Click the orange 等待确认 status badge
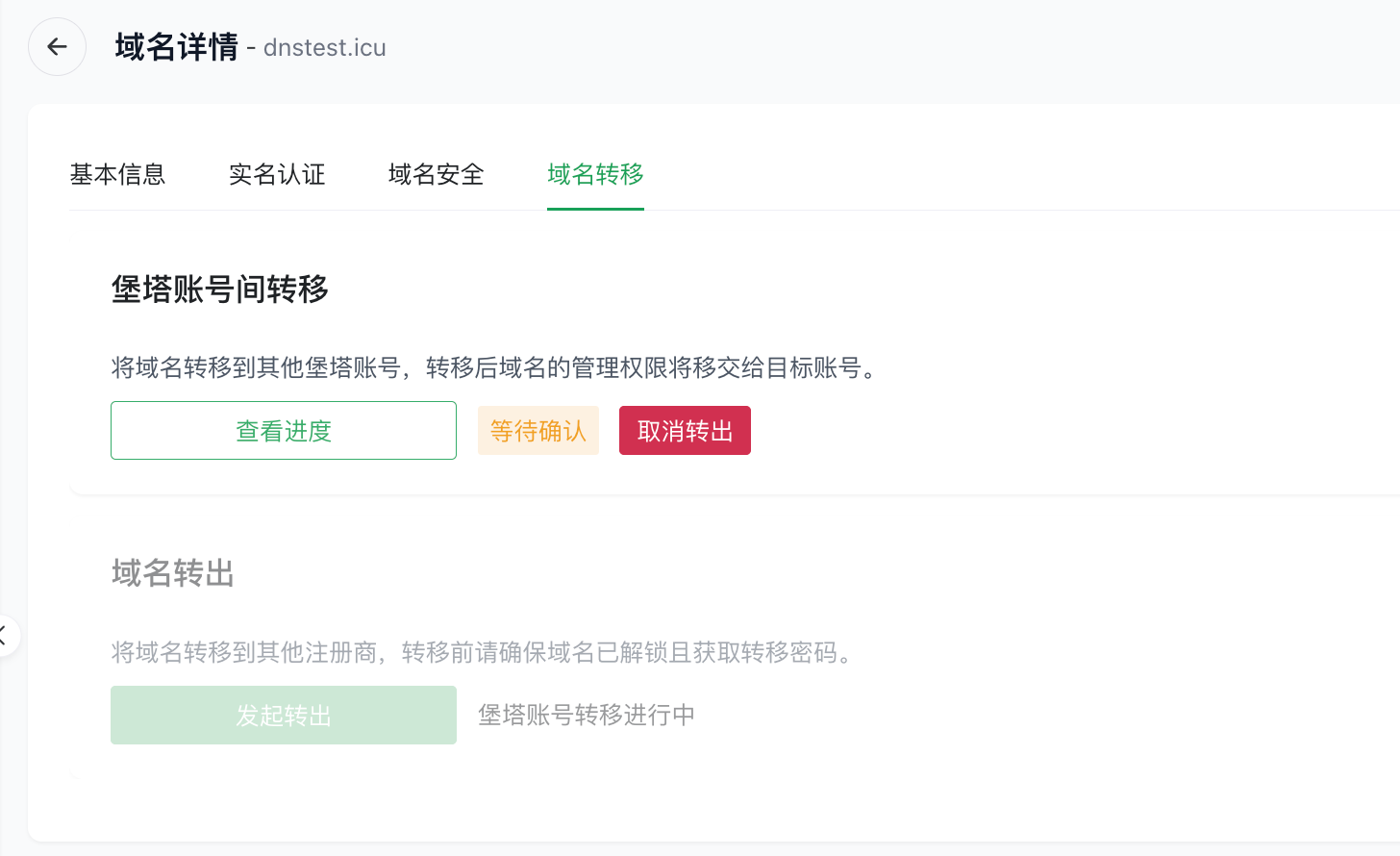This screenshot has width=1400, height=856. point(538,430)
